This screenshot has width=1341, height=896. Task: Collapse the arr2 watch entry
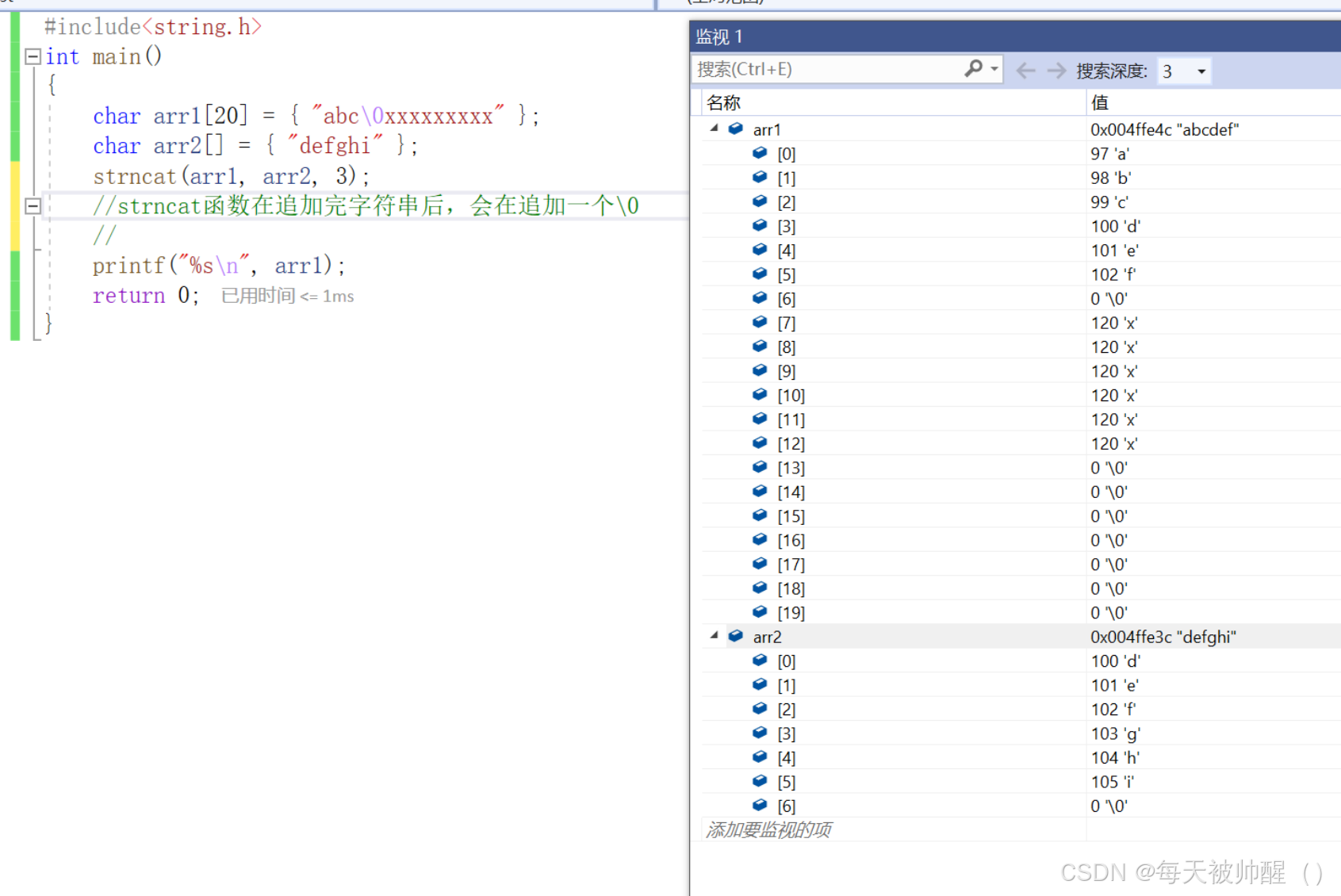(713, 635)
